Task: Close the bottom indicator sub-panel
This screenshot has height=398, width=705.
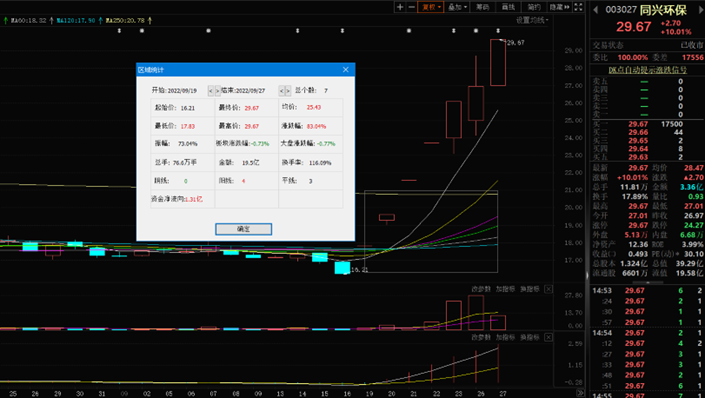Action: pos(549,337)
